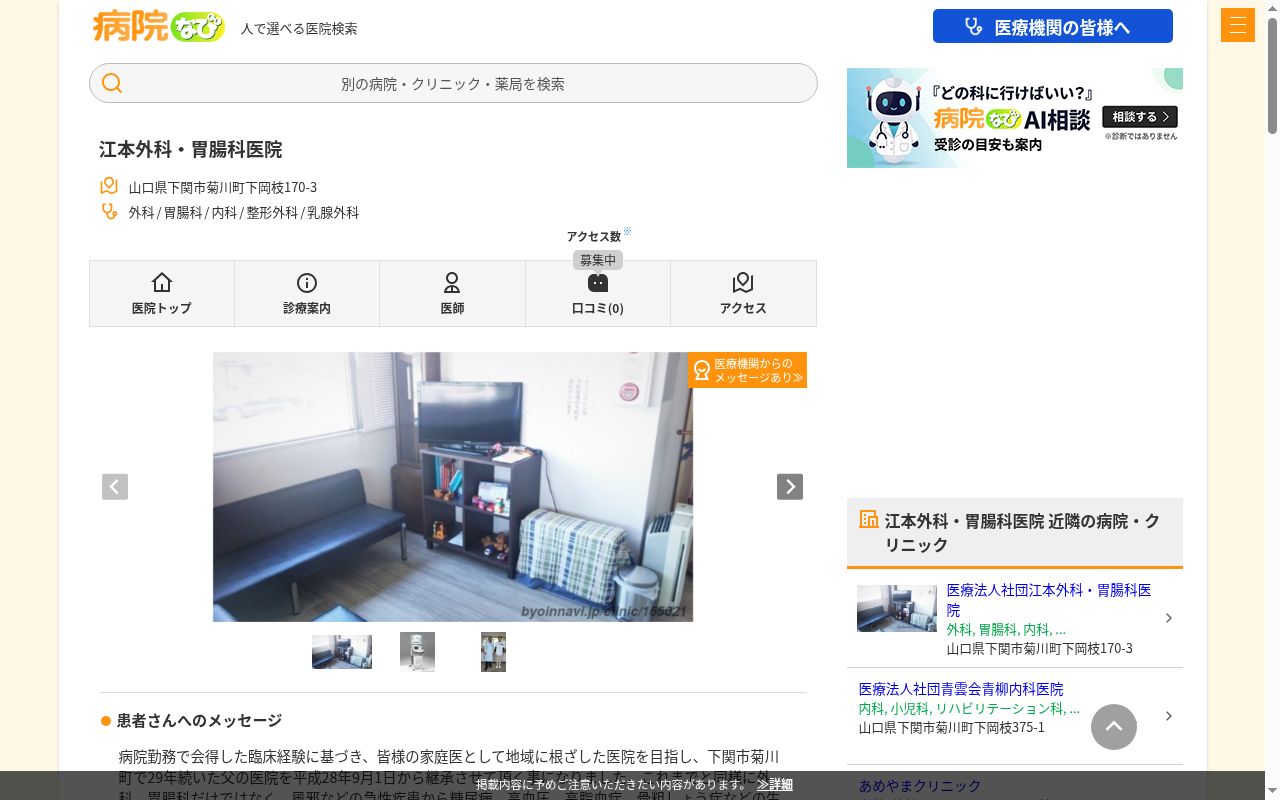Click the stethoscope icon beside specialties
Screen dimensions: 1280x800
click(x=109, y=211)
